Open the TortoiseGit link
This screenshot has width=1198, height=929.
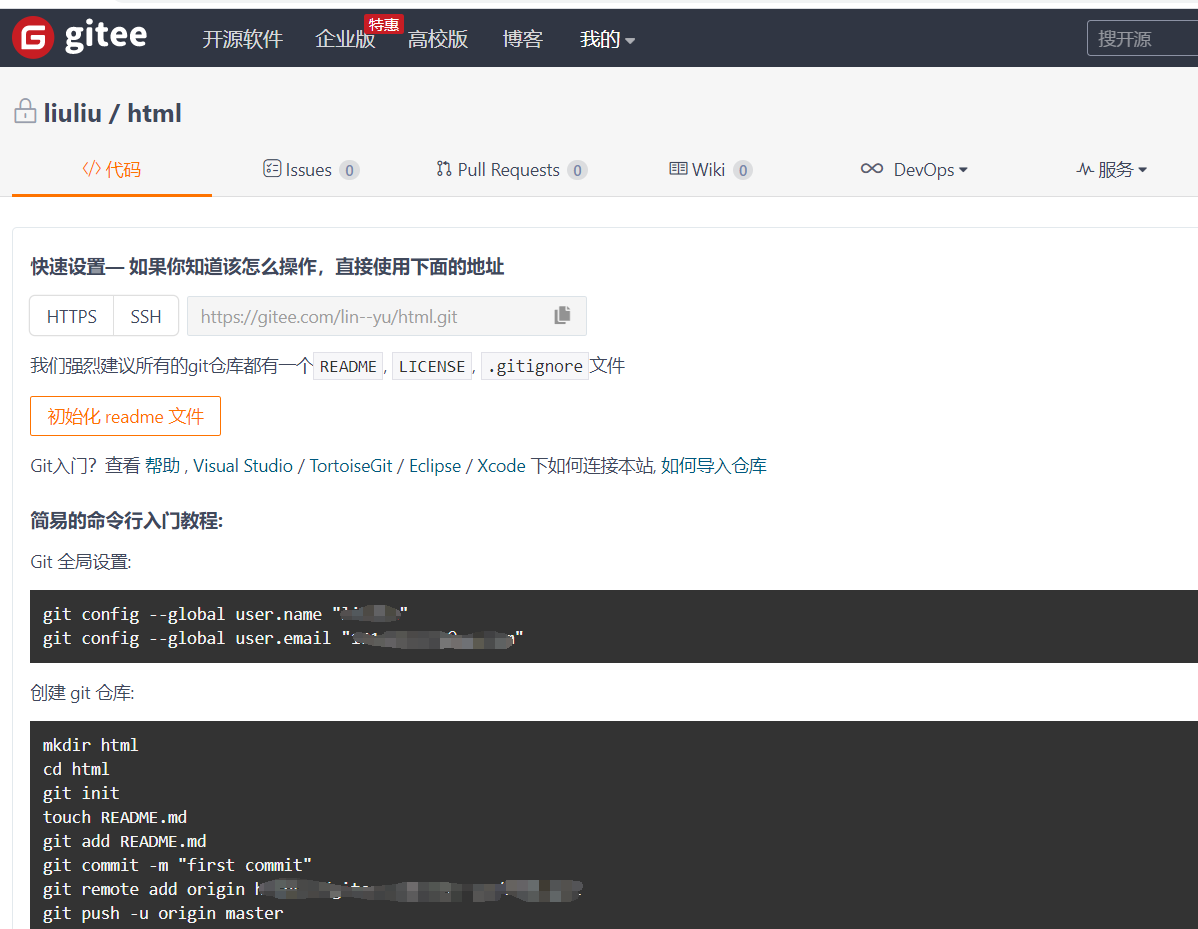click(351, 466)
